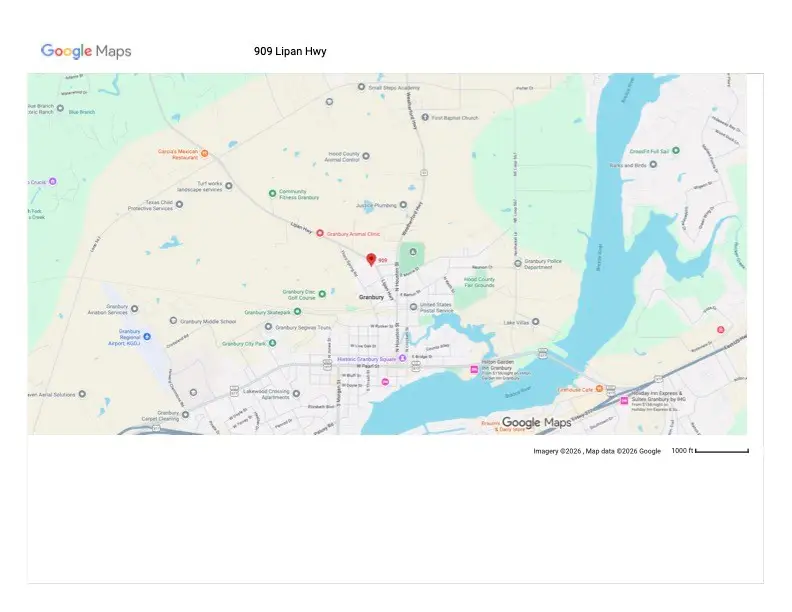Click Granbury Carpet Cleaning marker

pos(185,415)
